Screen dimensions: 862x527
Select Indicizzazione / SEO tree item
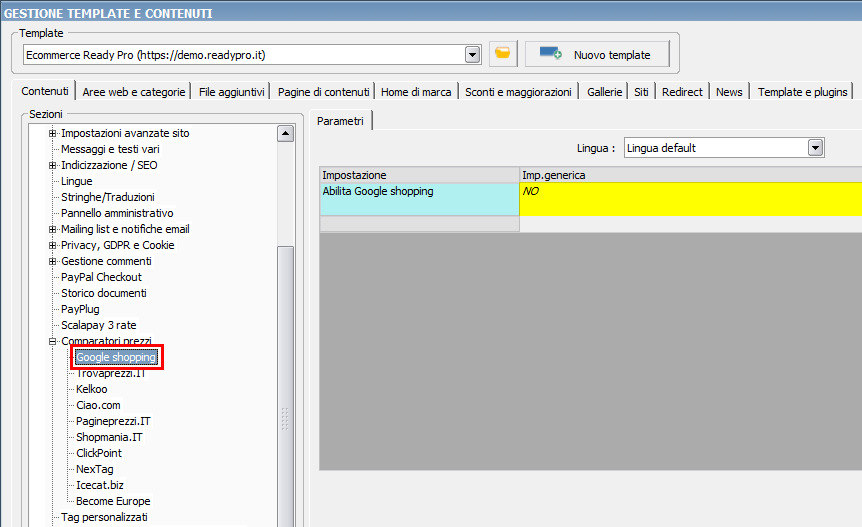pos(109,165)
